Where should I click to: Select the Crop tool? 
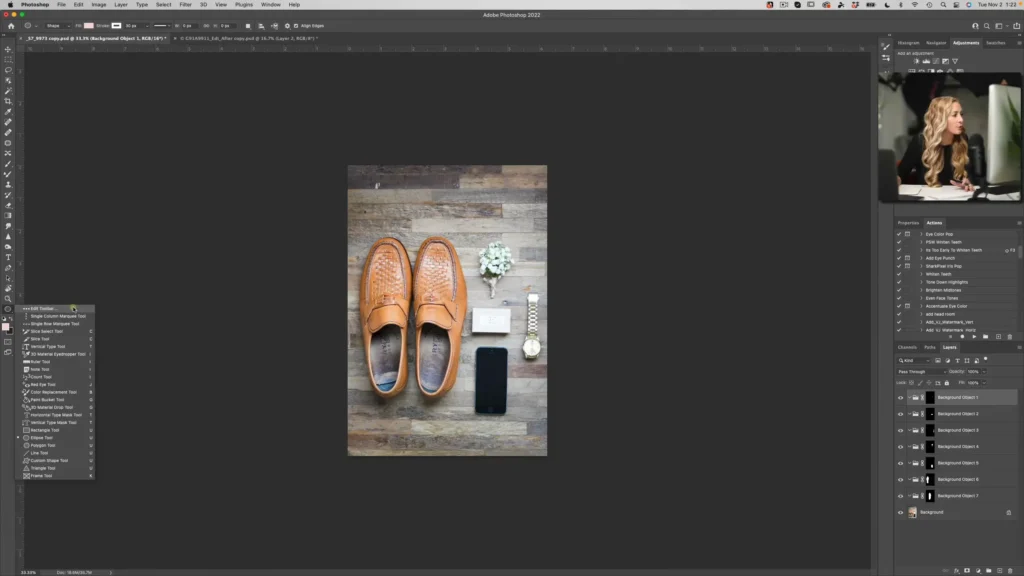tap(8, 101)
